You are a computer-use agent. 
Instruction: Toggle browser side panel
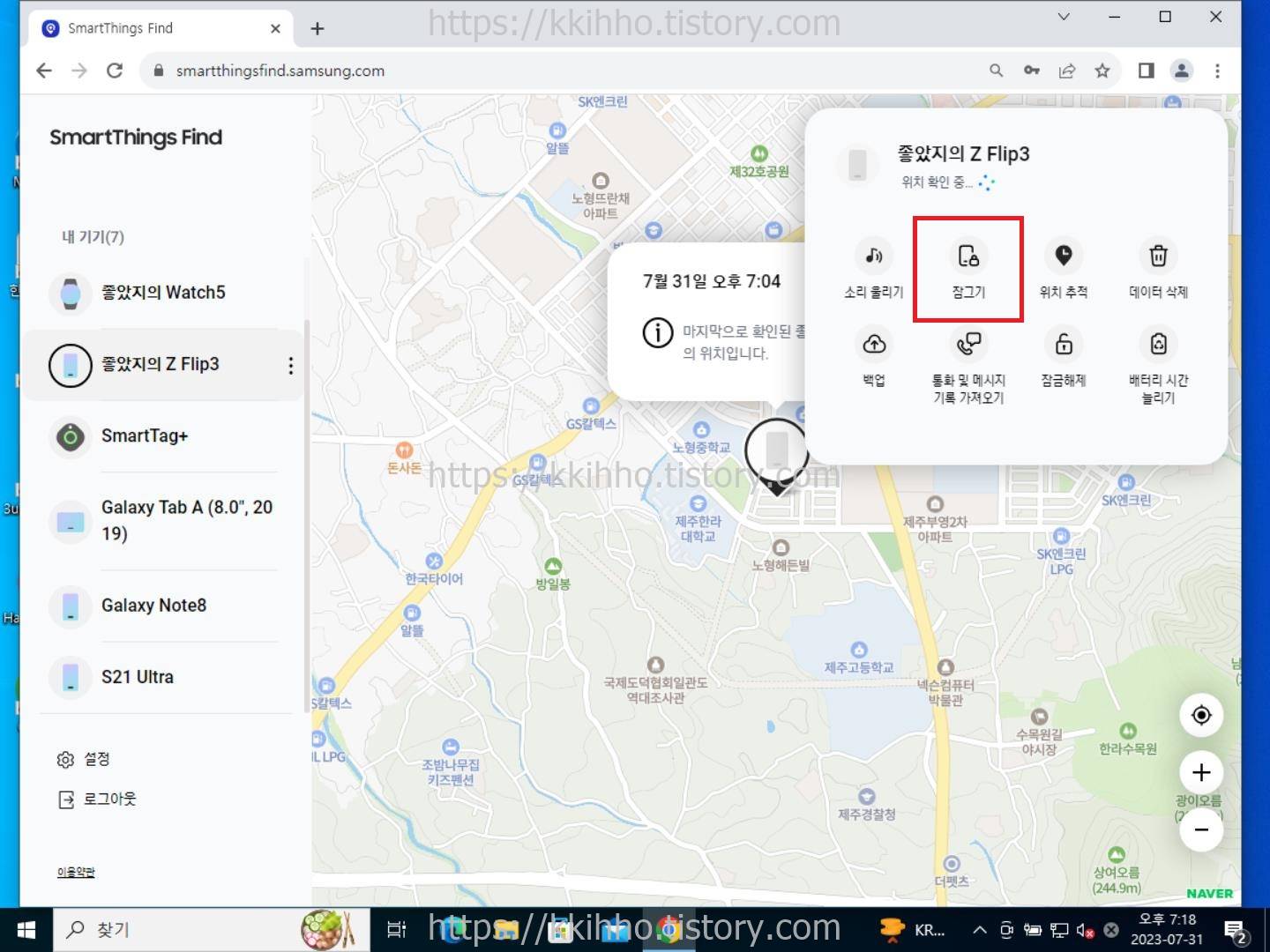click(x=1147, y=71)
